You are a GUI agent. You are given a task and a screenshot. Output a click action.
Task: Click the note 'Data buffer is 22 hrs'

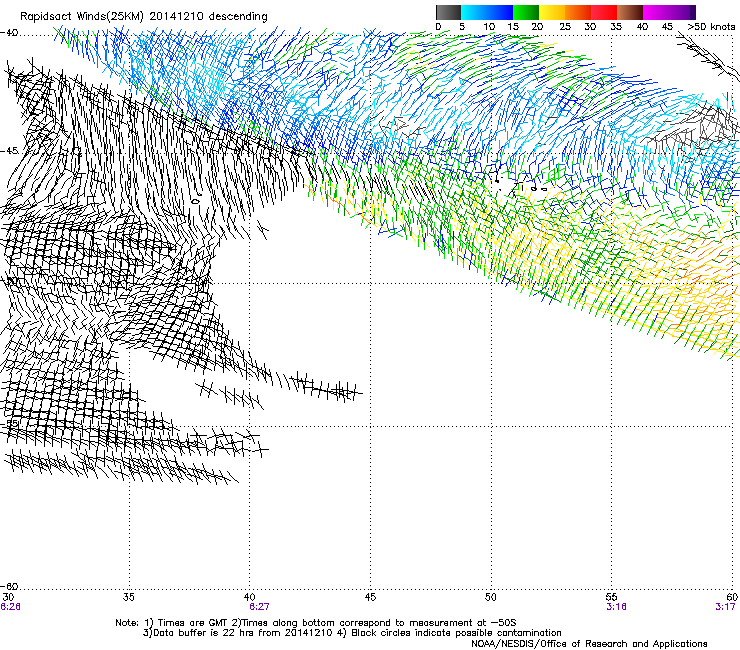pyautogui.click(x=203, y=633)
